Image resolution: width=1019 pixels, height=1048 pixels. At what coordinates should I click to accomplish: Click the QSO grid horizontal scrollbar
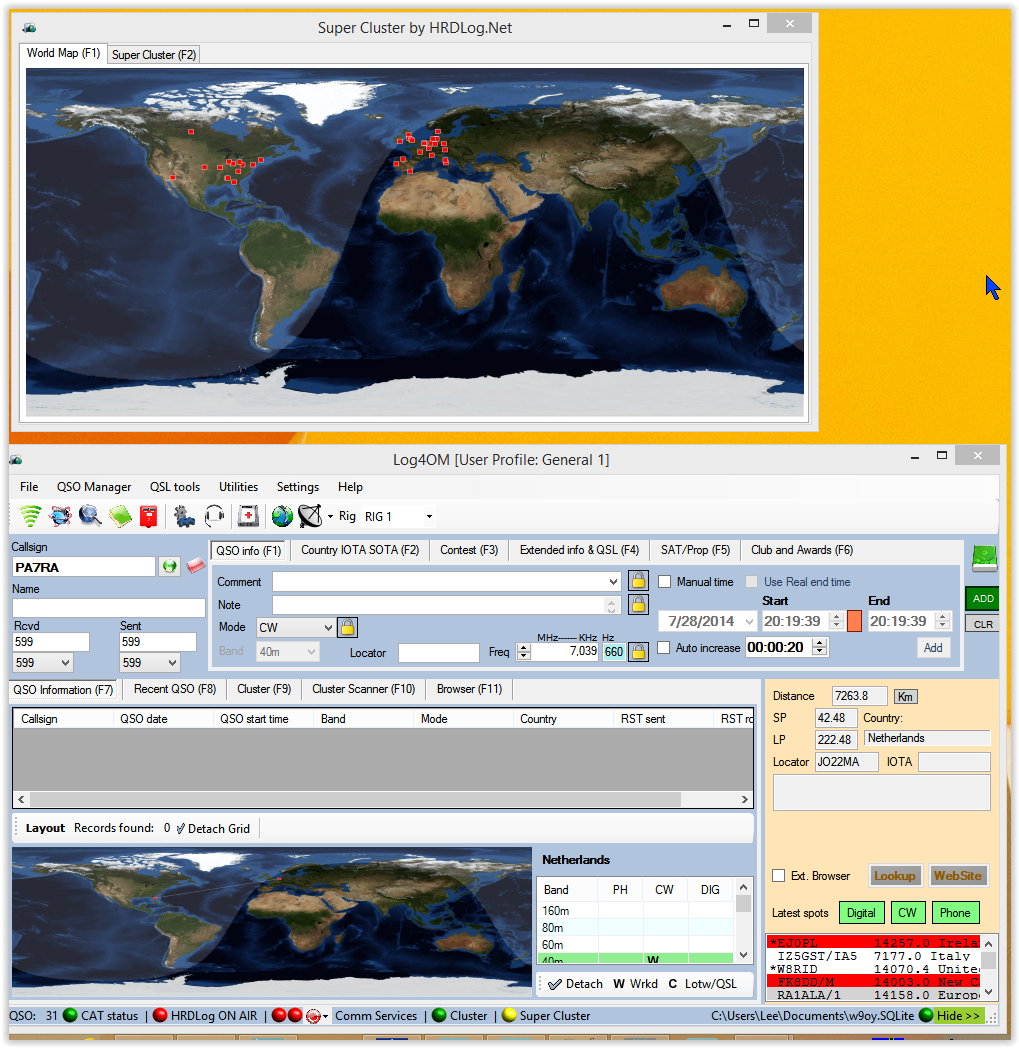383,799
